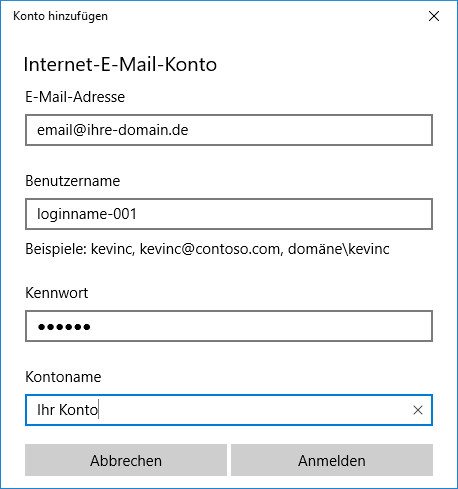The width and height of the screenshot is (458, 489).
Task: Click the kevinc@contoso.com example text
Action: coord(211,249)
